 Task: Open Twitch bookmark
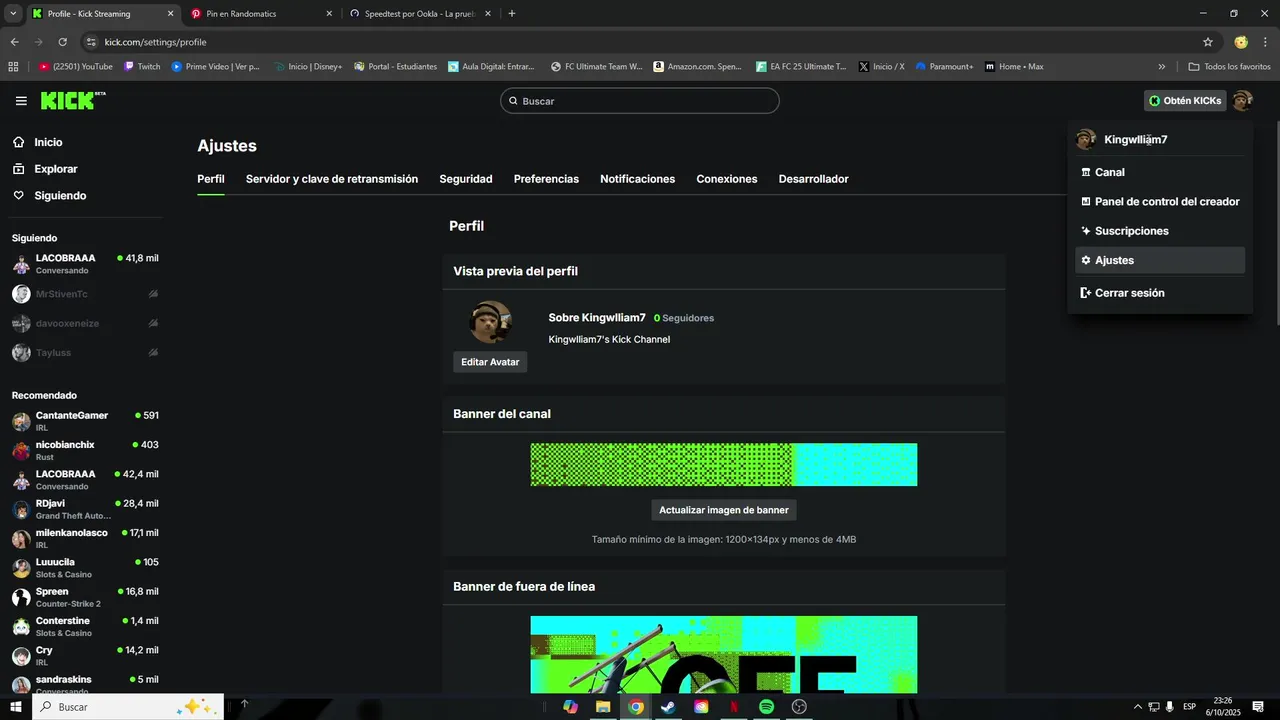[x=142, y=66]
